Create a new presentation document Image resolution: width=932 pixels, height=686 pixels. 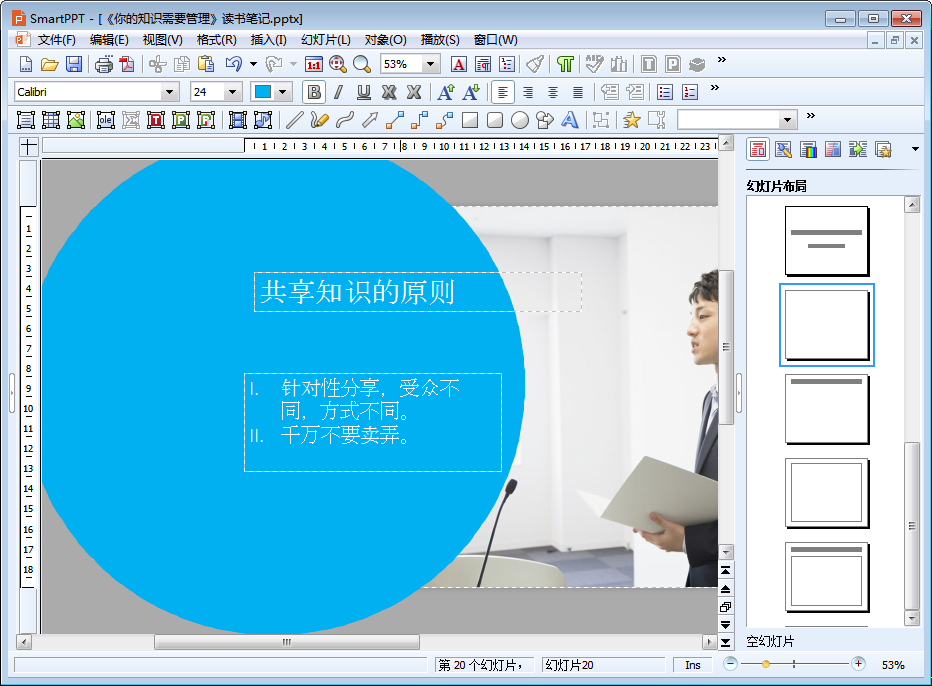26,64
